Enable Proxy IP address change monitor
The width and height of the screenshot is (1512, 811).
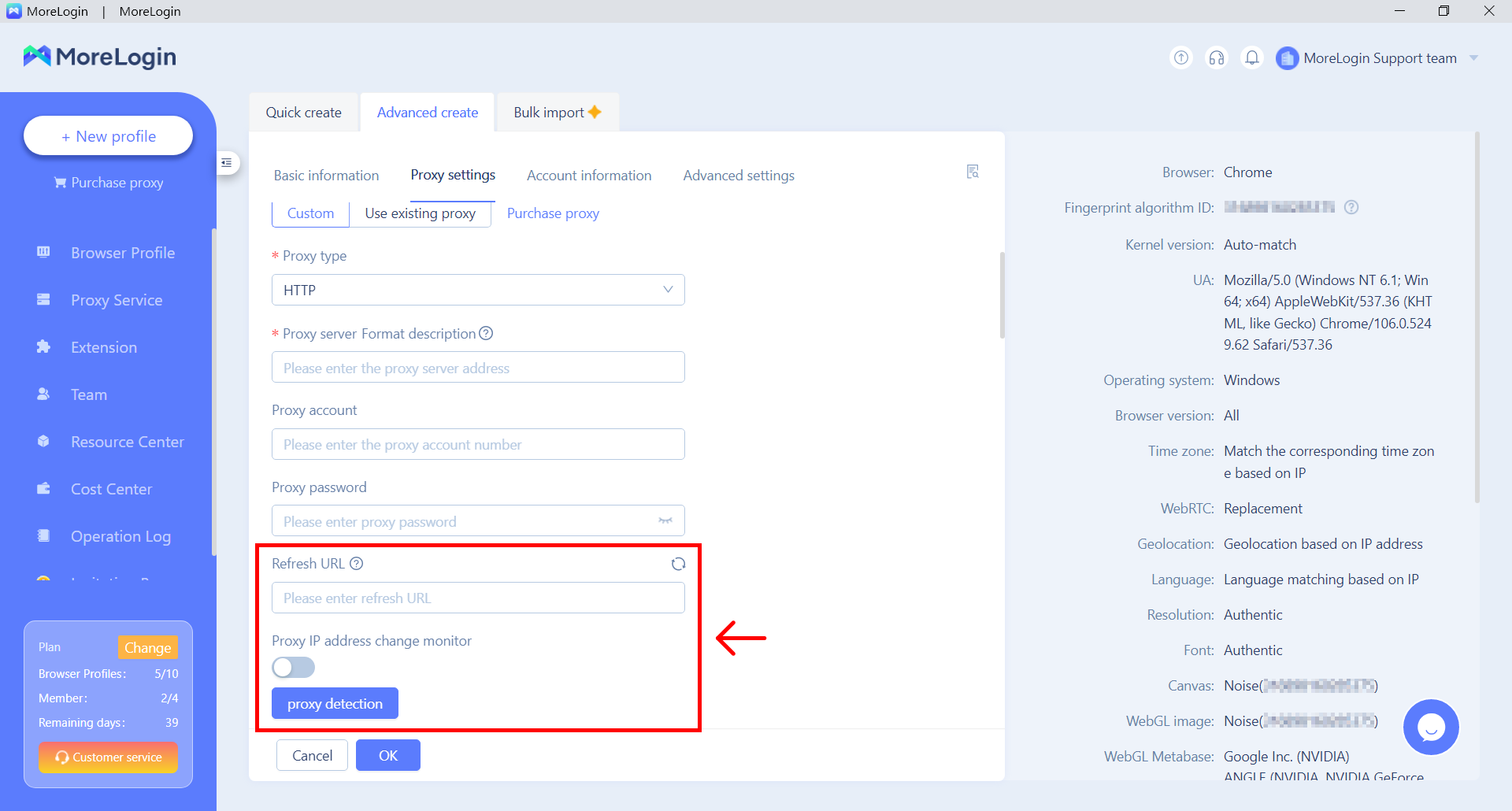(x=293, y=668)
